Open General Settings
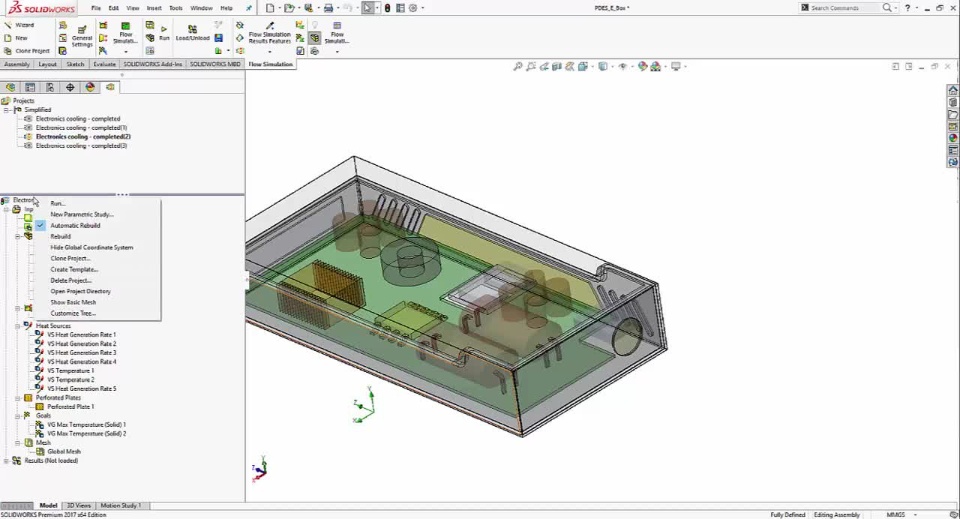 point(81,36)
